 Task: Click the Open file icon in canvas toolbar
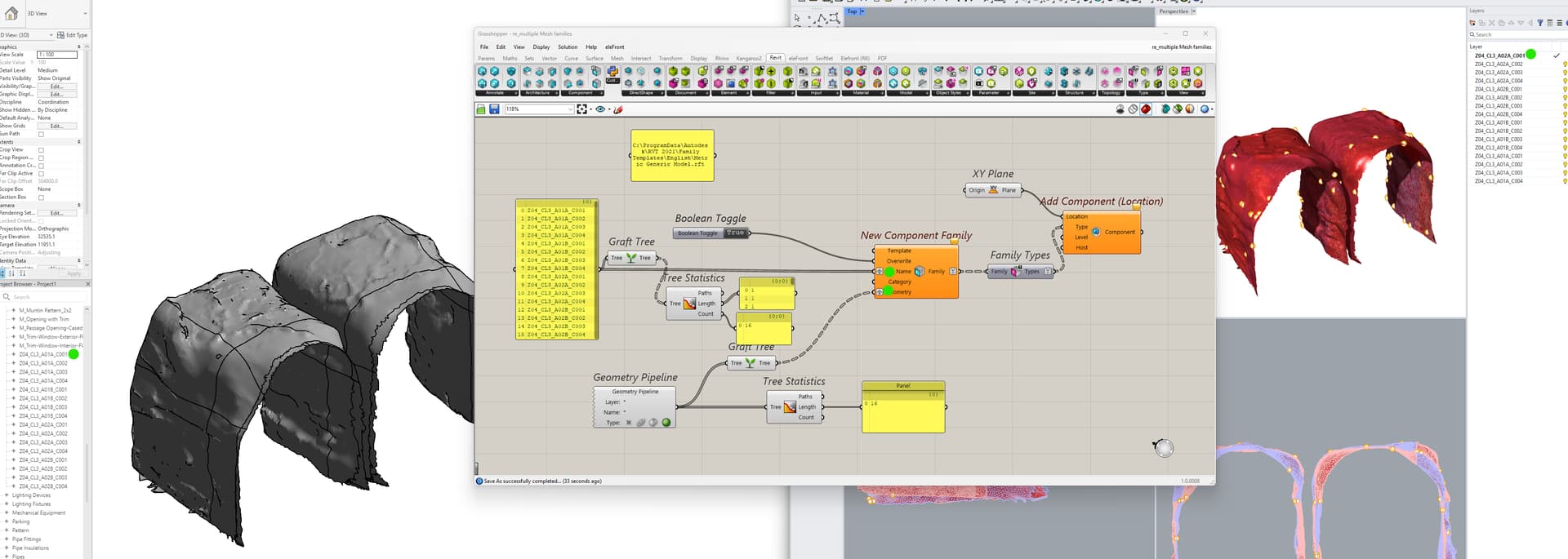(481, 109)
